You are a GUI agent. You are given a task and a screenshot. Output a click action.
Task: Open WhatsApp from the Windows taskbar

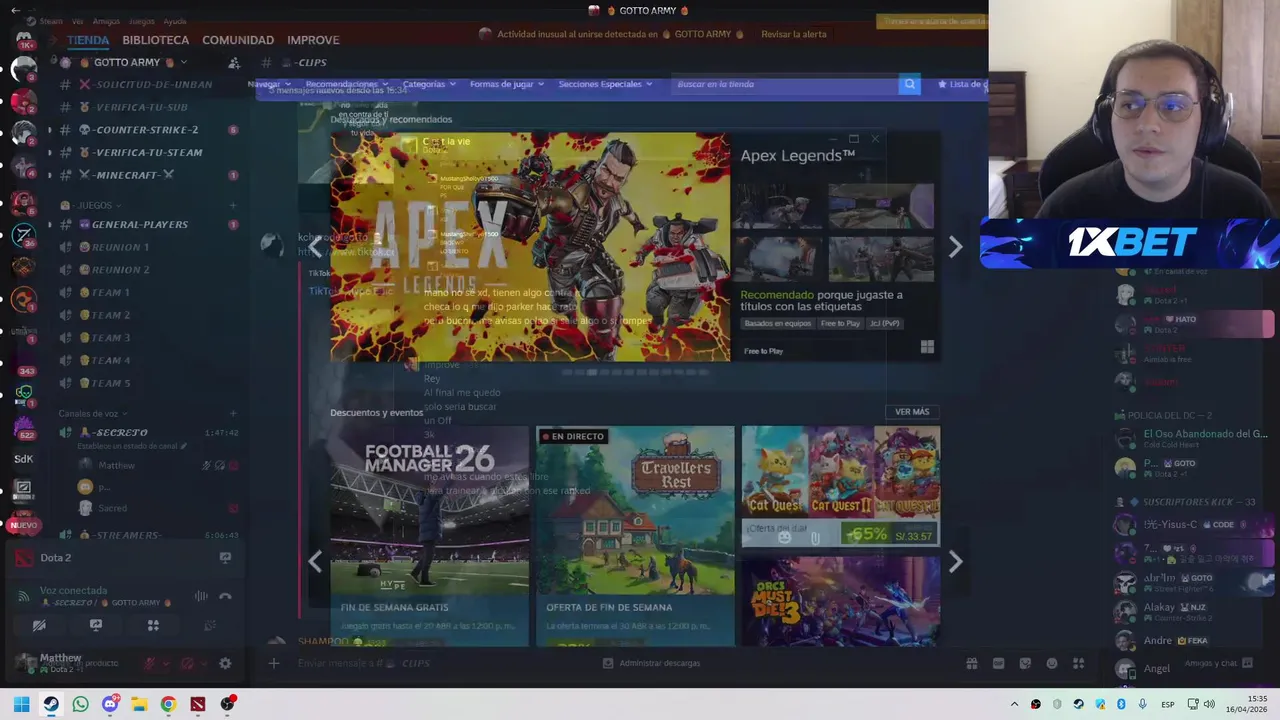point(80,704)
